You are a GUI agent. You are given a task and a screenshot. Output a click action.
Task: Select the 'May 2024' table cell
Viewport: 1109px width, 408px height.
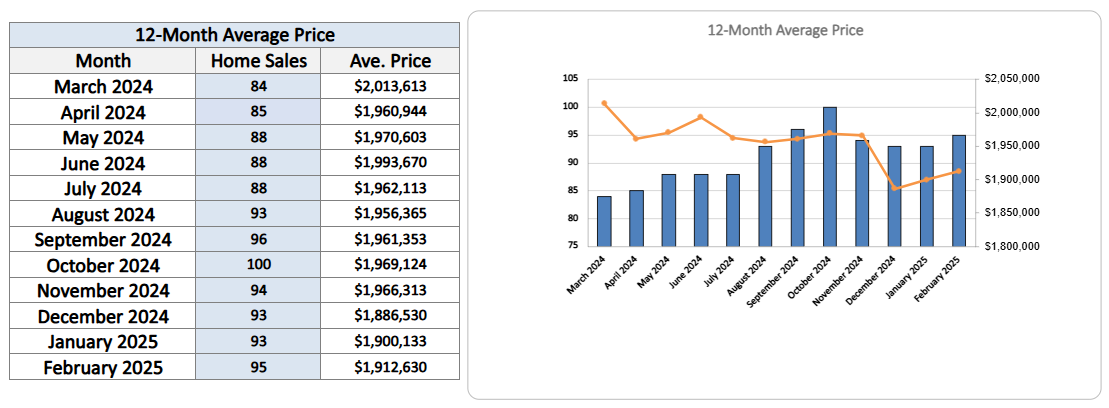click(x=103, y=138)
